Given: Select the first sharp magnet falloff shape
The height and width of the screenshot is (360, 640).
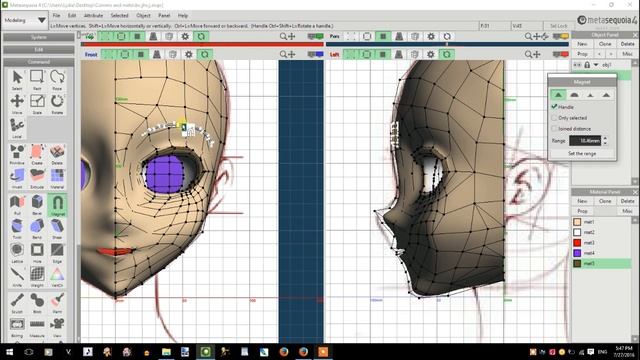Looking at the screenshot, I should (558, 95).
